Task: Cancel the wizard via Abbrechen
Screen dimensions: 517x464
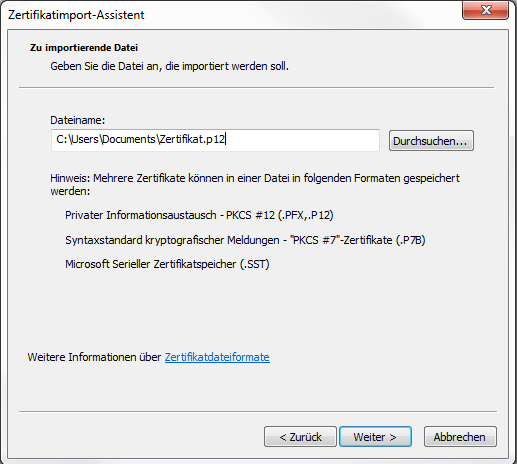Action: click(x=460, y=437)
